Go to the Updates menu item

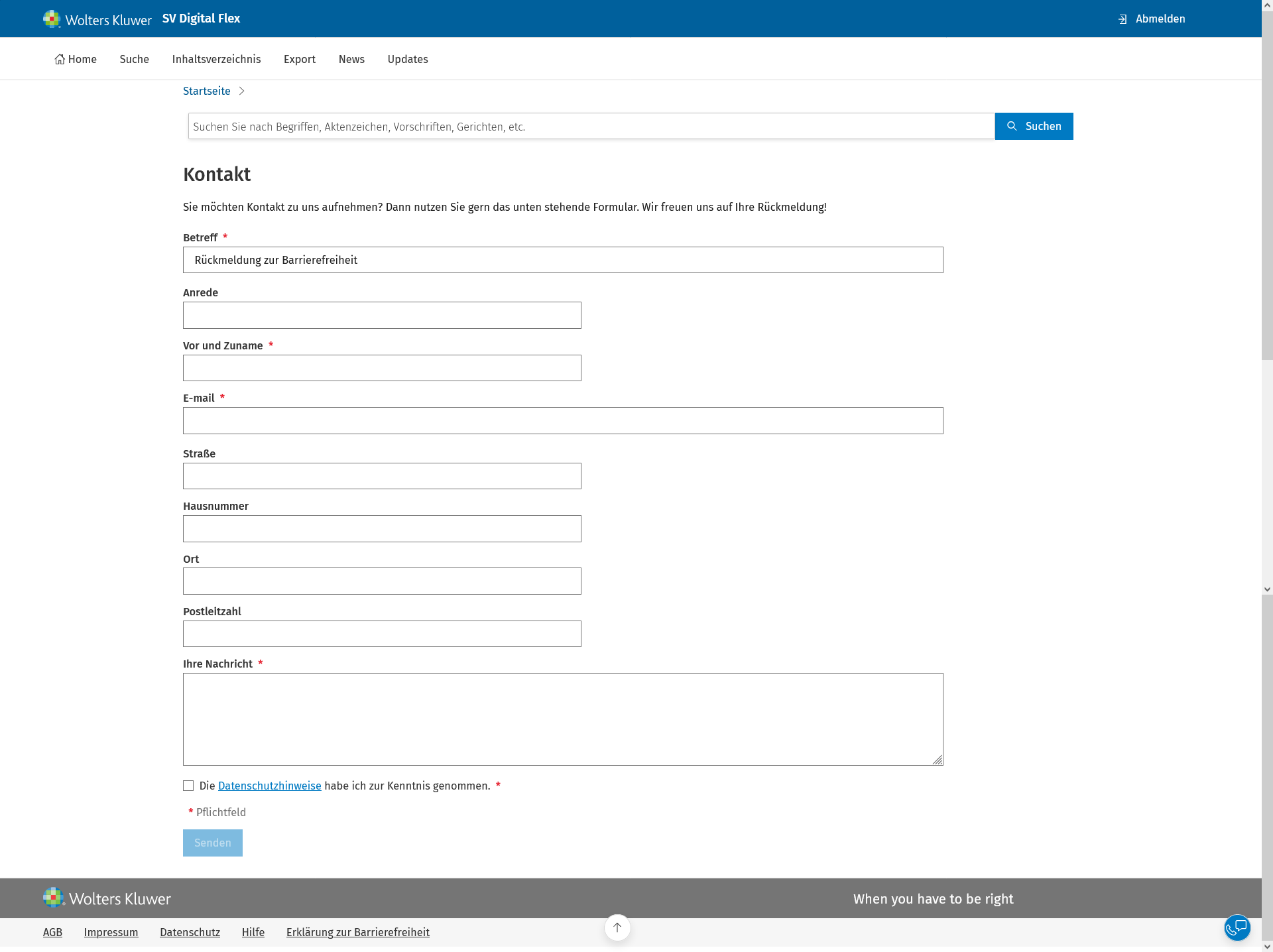[x=407, y=59]
